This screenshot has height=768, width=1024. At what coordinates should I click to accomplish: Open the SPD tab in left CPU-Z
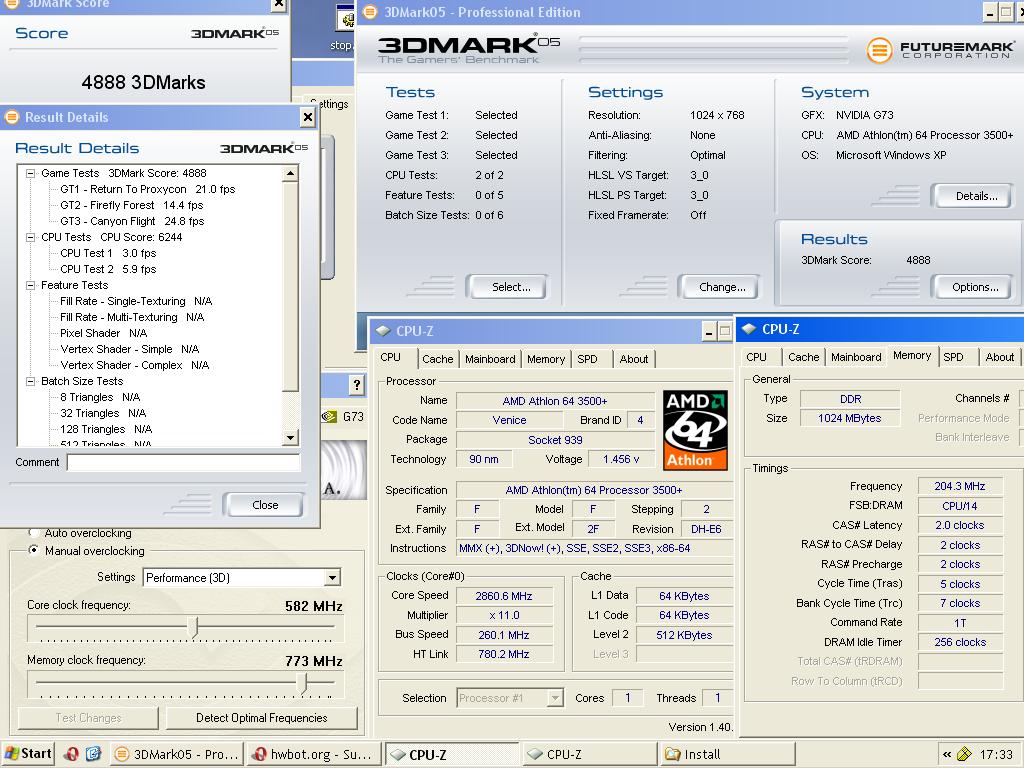pyautogui.click(x=587, y=359)
